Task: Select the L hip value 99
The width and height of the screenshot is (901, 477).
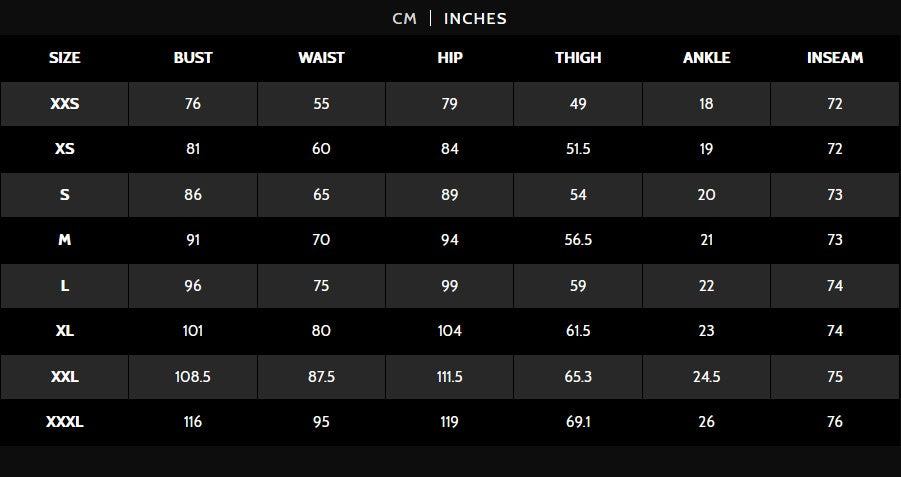Action: tap(450, 286)
